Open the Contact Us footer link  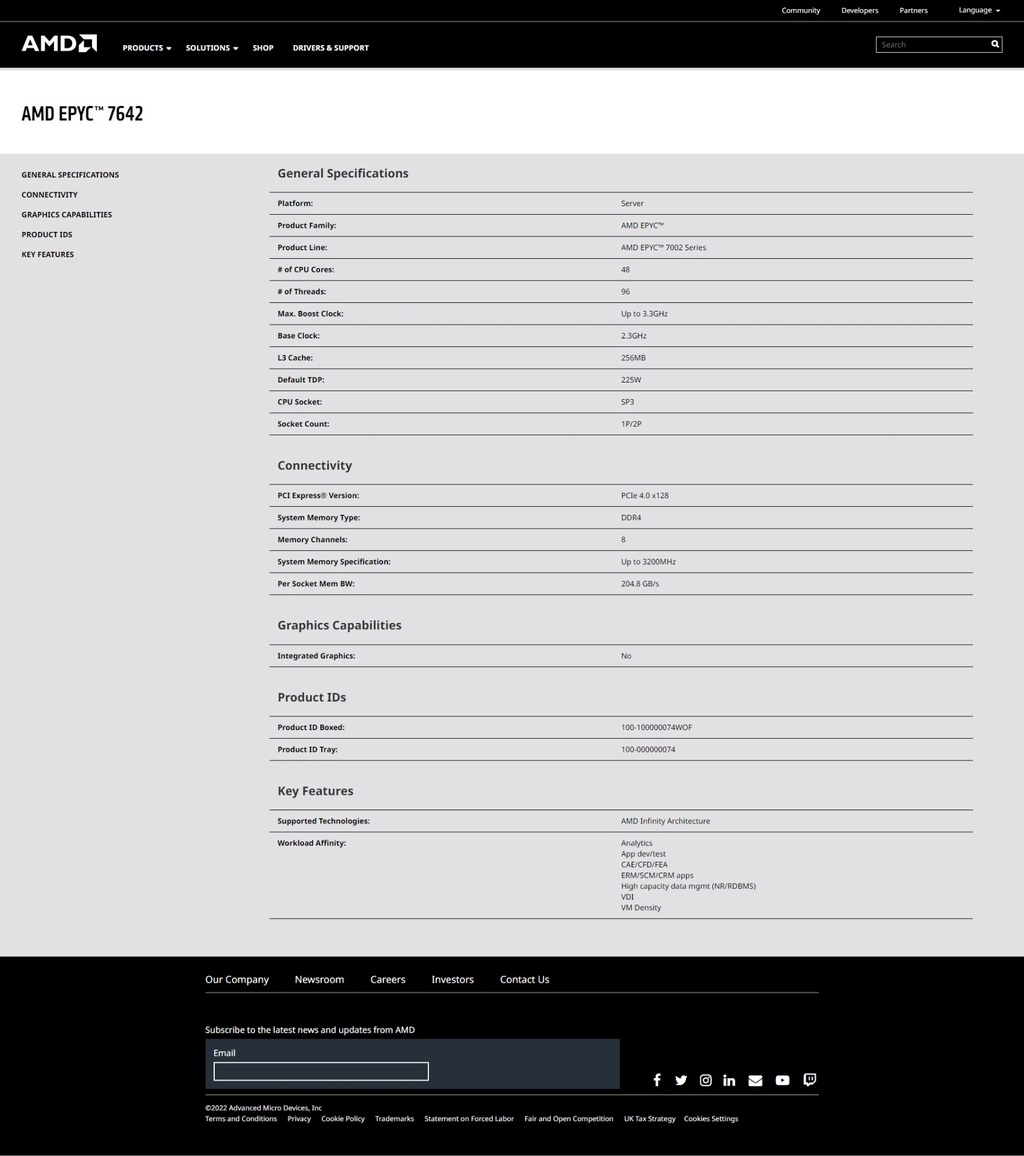pos(524,979)
